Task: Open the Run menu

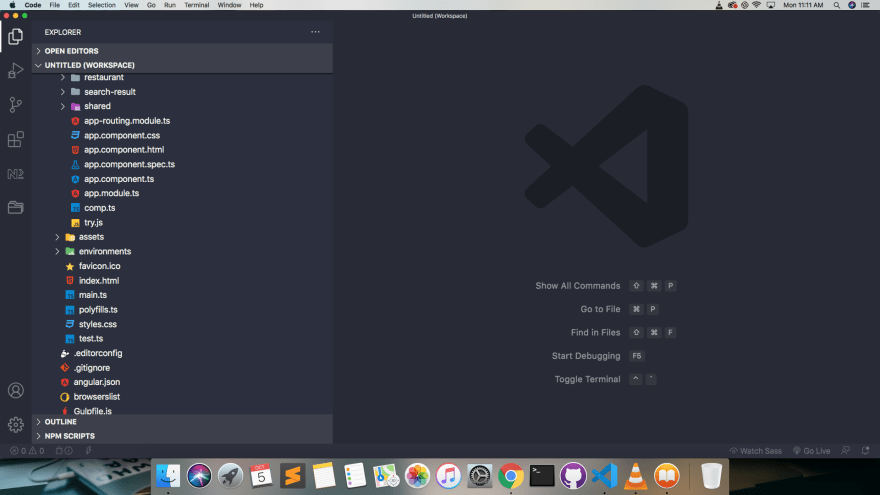Action: 169,5
